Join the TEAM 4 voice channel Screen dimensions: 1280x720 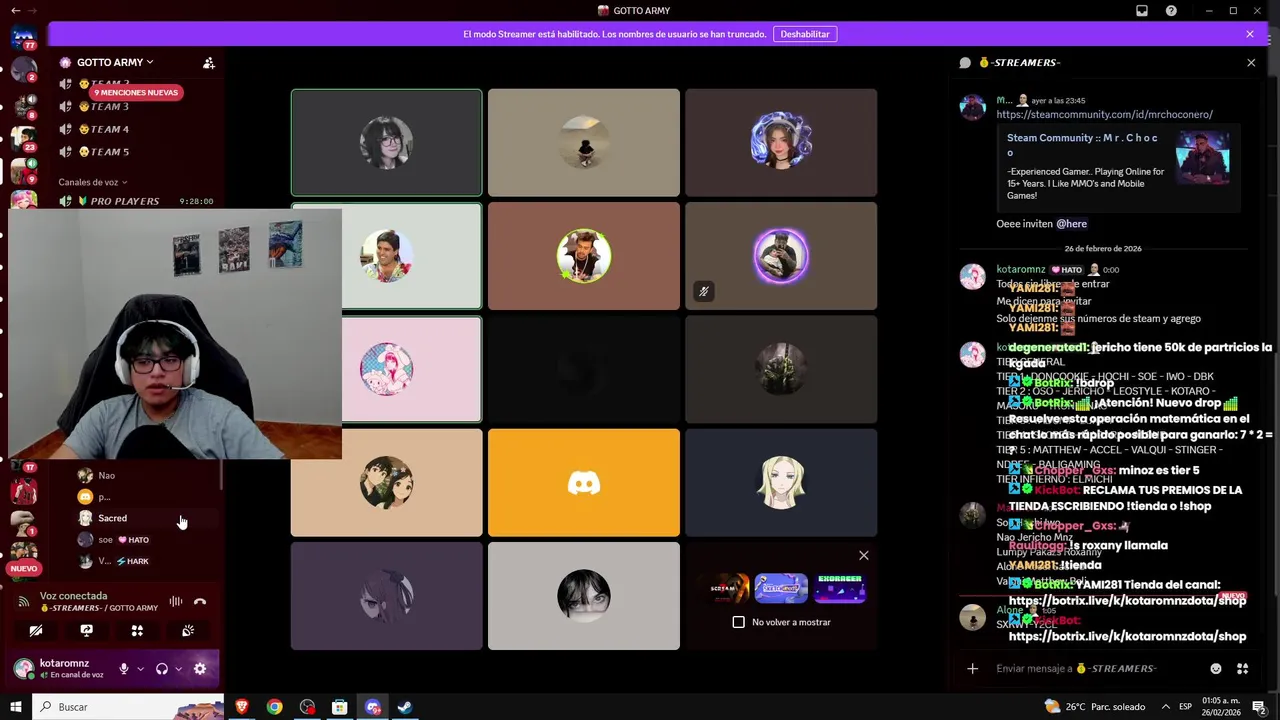(x=136, y=129)
